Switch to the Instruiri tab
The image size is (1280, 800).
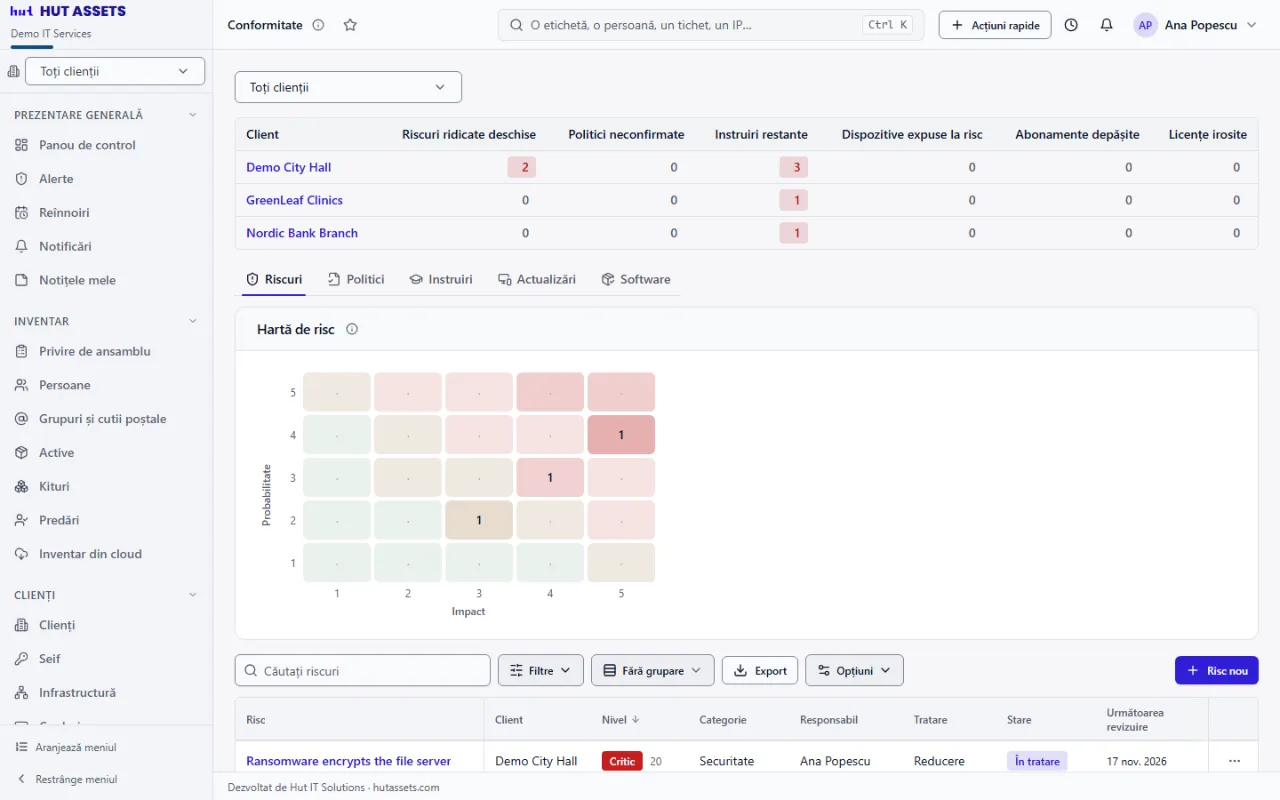[441, 279]
